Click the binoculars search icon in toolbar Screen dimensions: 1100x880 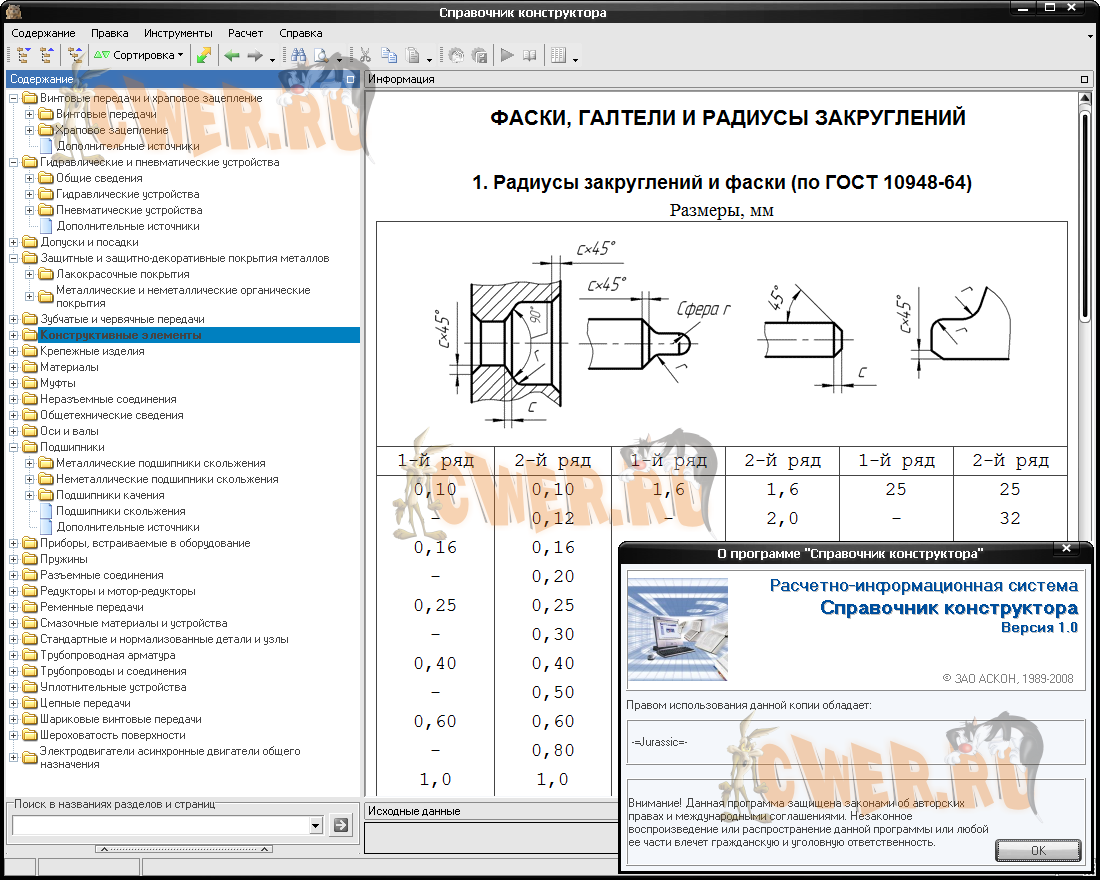click(298, 56)
